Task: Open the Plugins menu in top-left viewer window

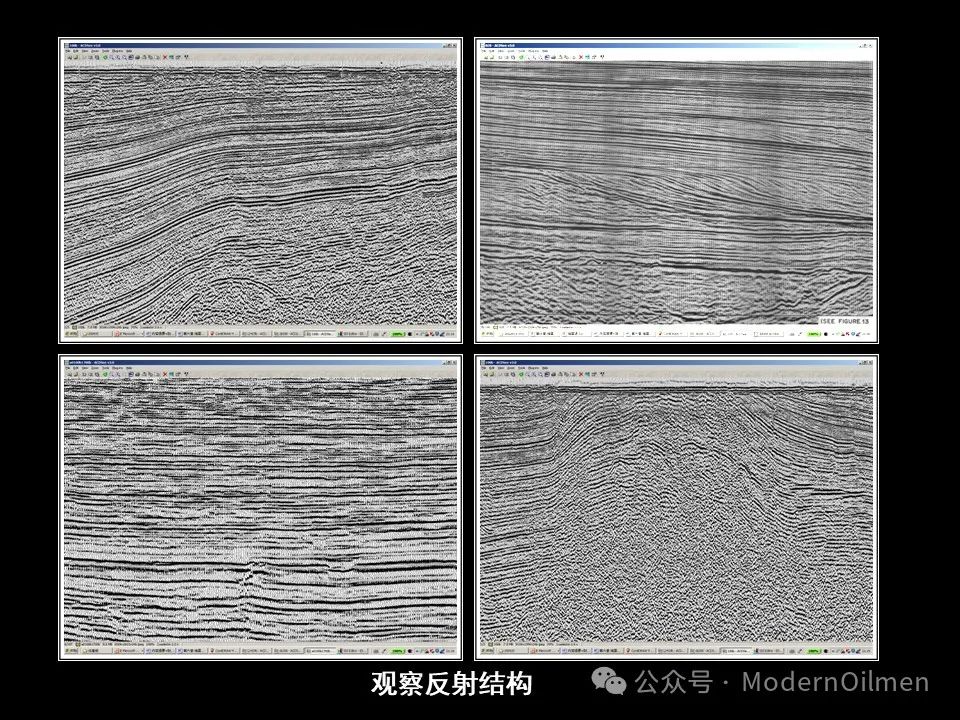Action: pos(118,51)
